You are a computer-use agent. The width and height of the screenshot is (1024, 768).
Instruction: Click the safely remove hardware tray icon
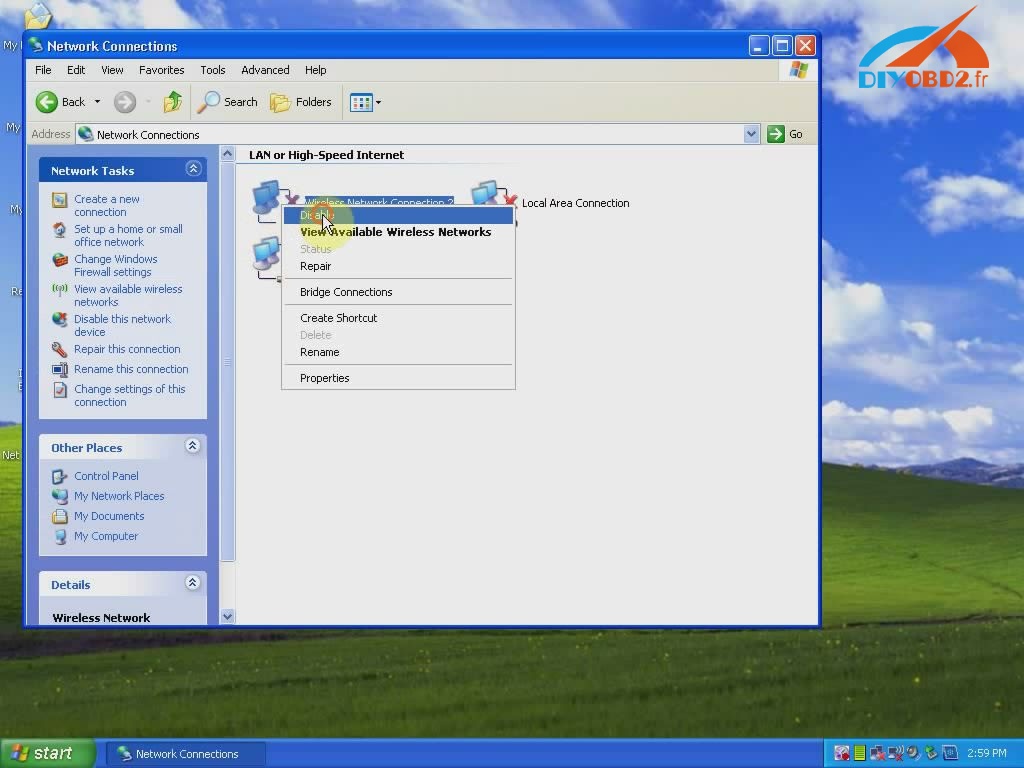click(x=931, y=753)
